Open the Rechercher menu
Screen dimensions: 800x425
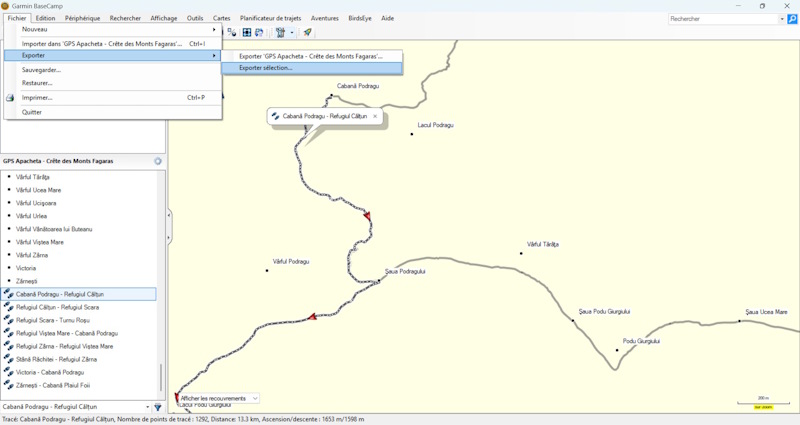[x=125, y=18]
